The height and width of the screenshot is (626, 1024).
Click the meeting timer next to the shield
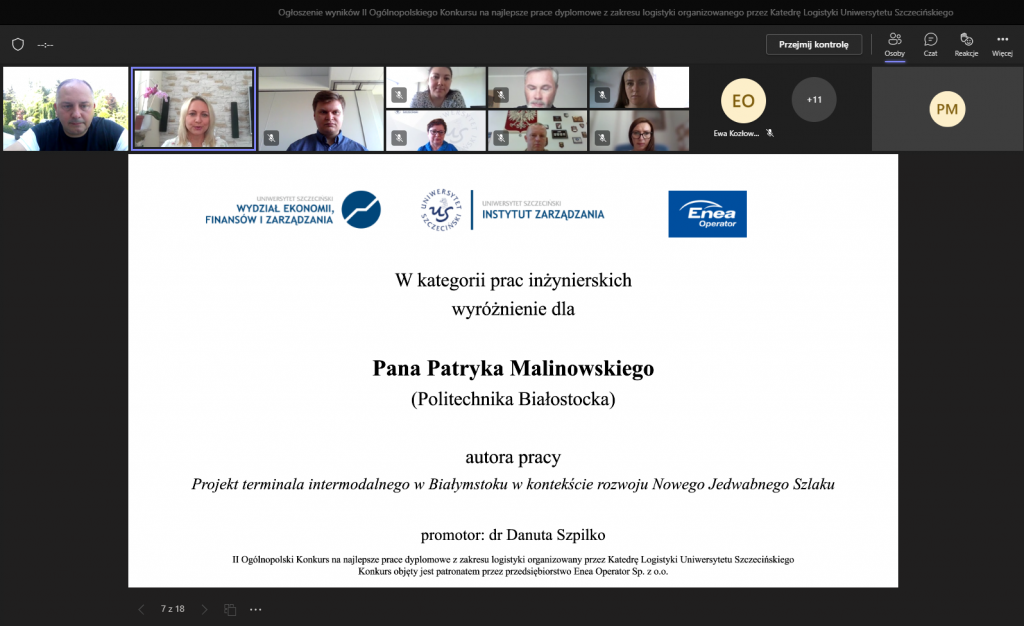(x=43, y=44)
